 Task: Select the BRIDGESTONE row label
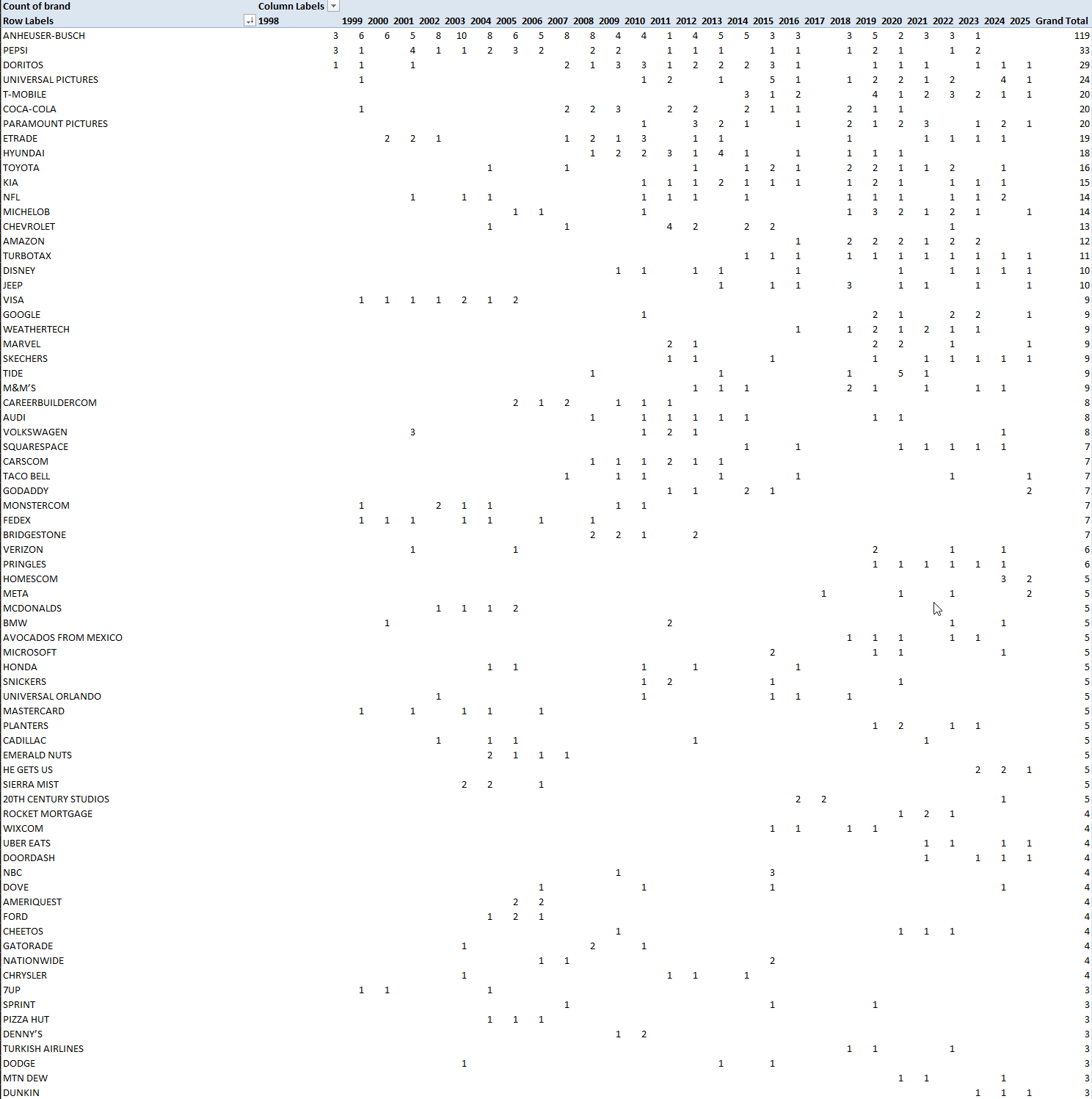tap(34, 534)
